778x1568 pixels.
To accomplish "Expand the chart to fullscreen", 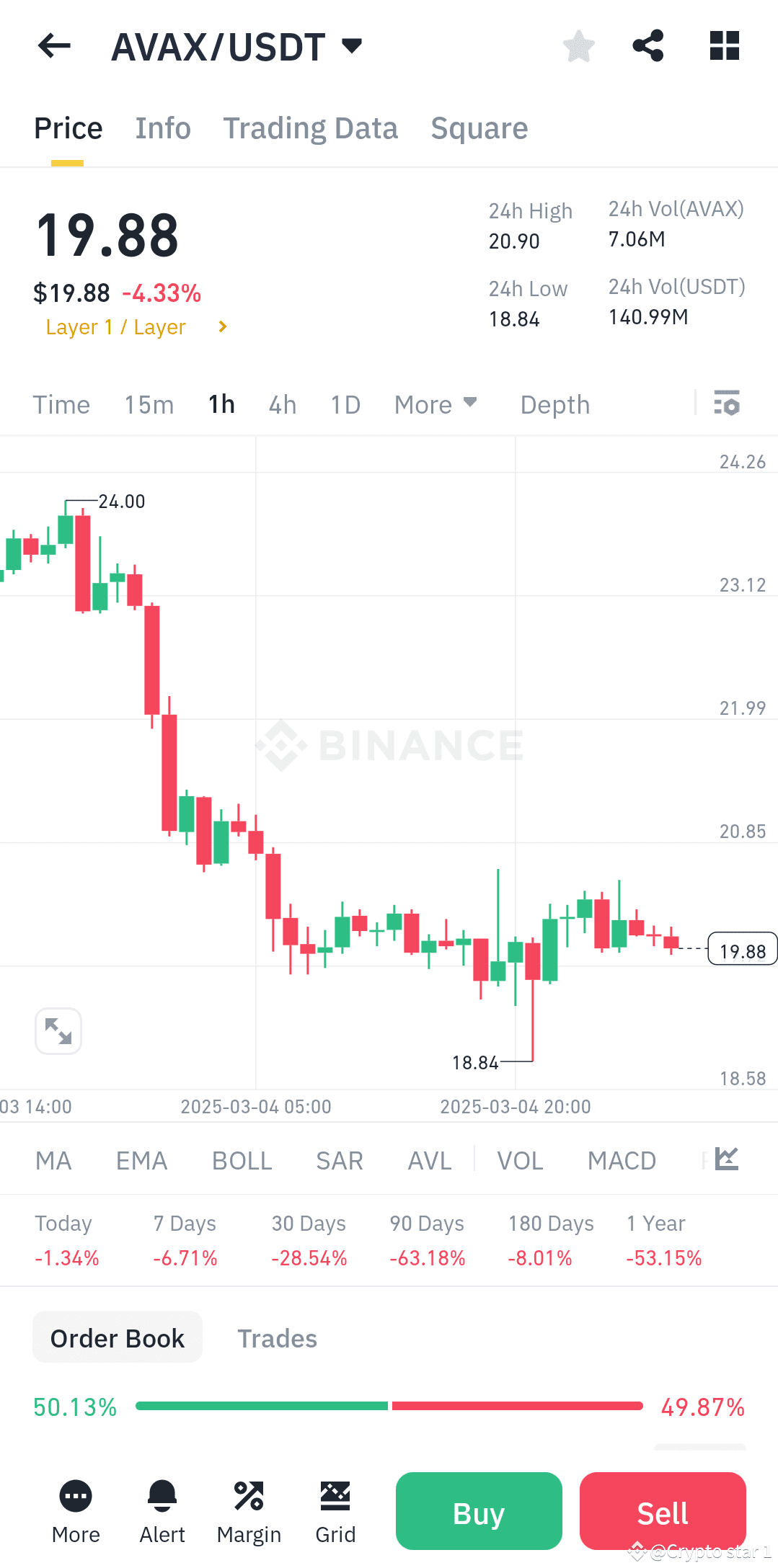I will [58, 1030].
